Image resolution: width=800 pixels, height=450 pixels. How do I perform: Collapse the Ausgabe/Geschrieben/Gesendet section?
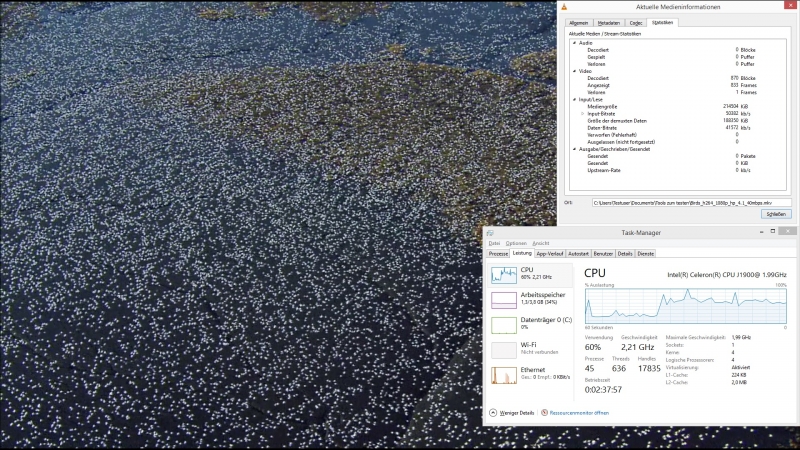coord(574,149)
